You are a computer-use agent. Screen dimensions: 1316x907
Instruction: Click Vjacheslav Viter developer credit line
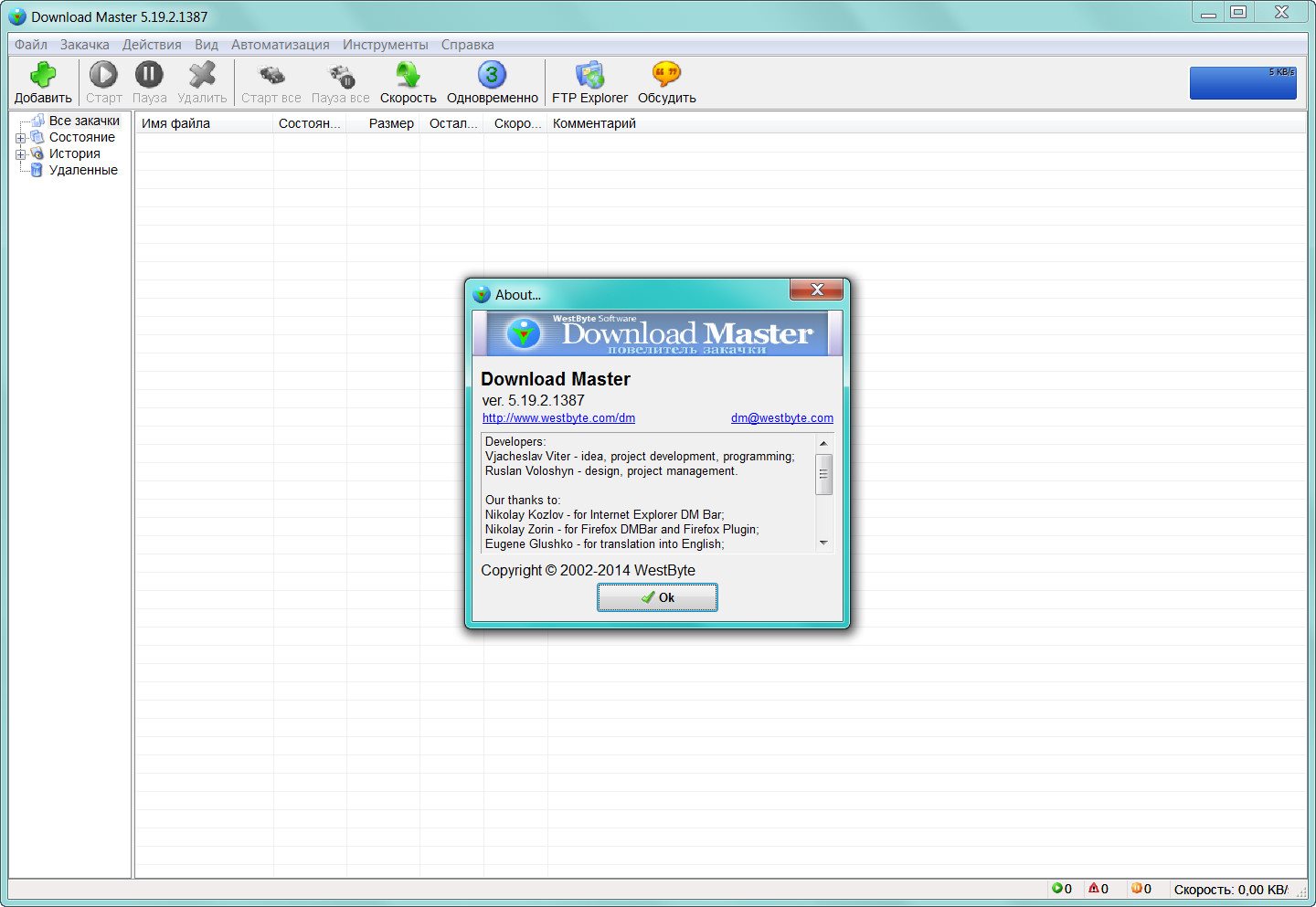point(640,457)
